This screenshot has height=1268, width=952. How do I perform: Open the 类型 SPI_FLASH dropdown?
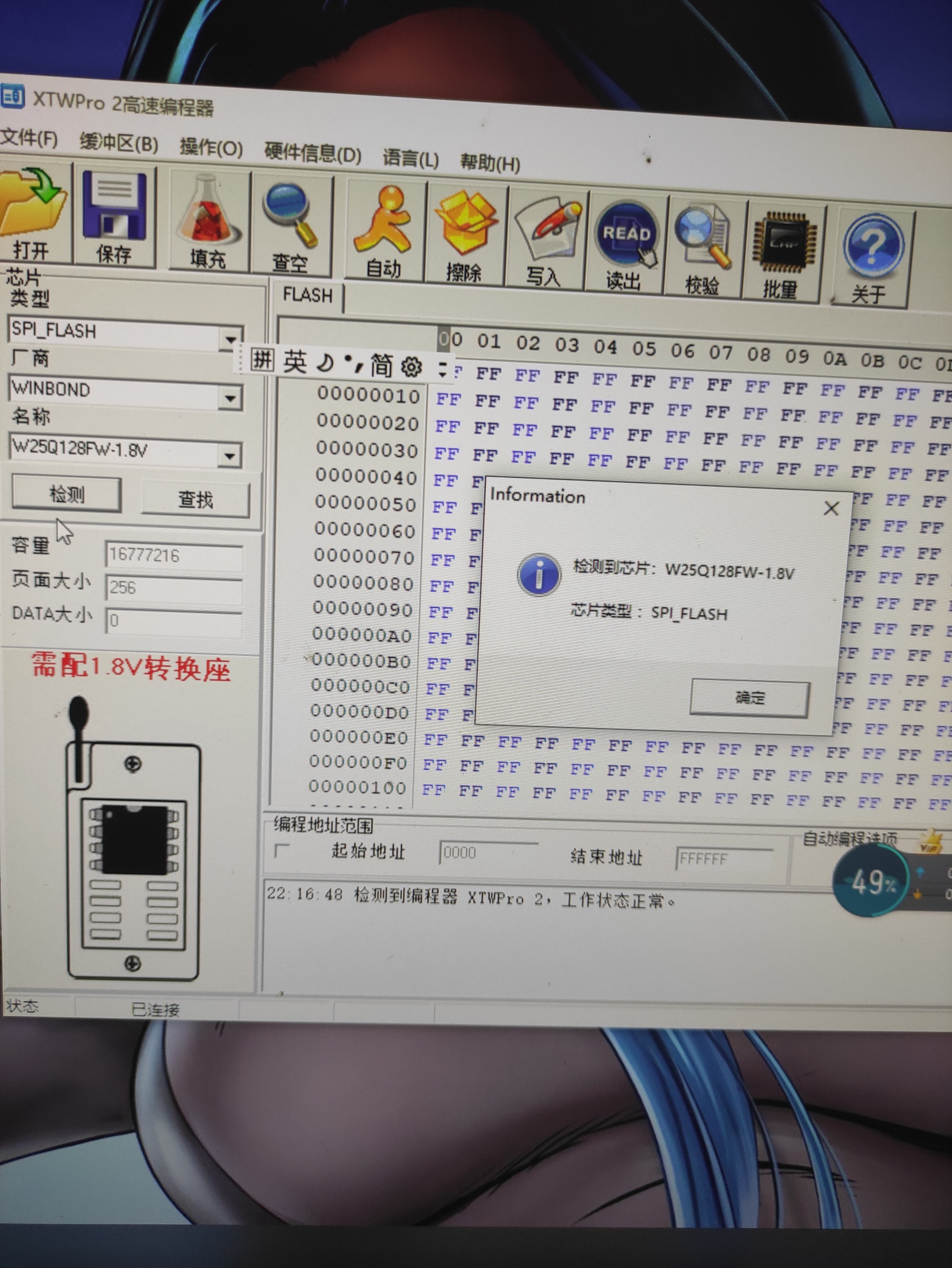[230, 339]
